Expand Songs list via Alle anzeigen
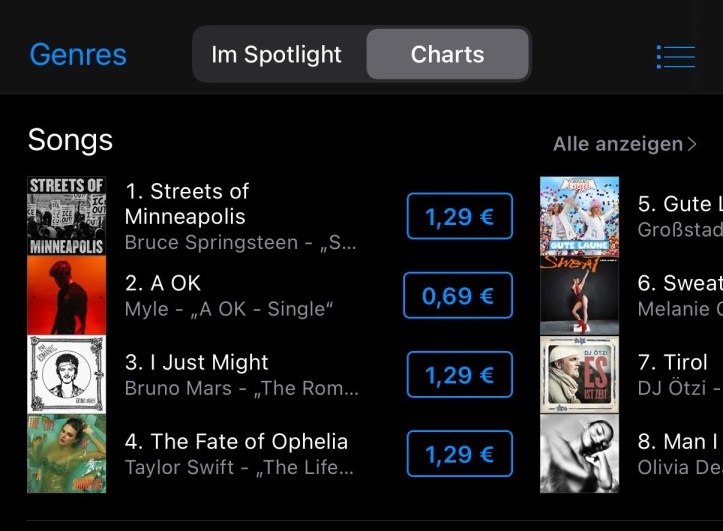 [625, 144]
